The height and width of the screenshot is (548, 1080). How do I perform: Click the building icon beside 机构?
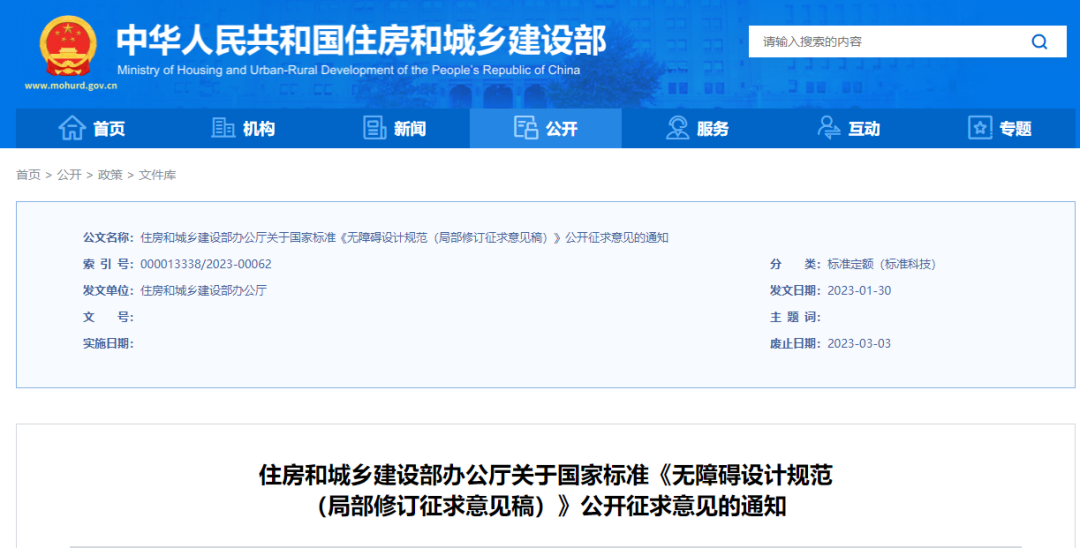tap(222, 128)
